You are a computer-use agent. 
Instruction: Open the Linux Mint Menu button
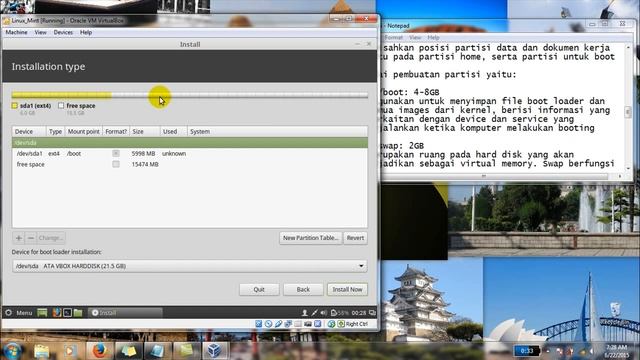tap(19, 313)
